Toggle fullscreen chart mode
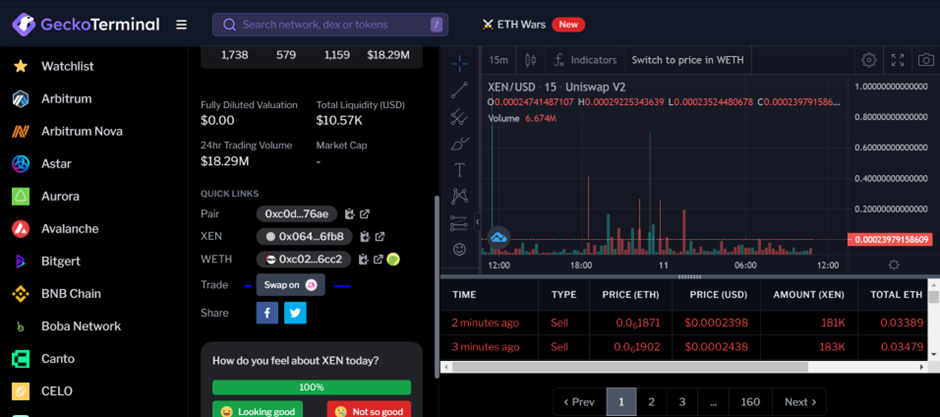Screen dimensions: 940x417 tap(897, 60)
